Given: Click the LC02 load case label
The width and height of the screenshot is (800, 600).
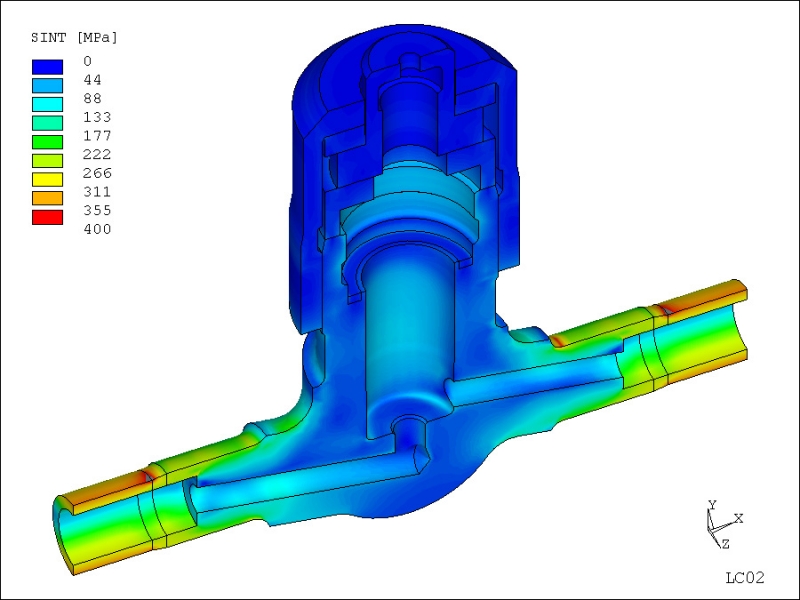Looking at the screenshot, I should tap(745, 578).
